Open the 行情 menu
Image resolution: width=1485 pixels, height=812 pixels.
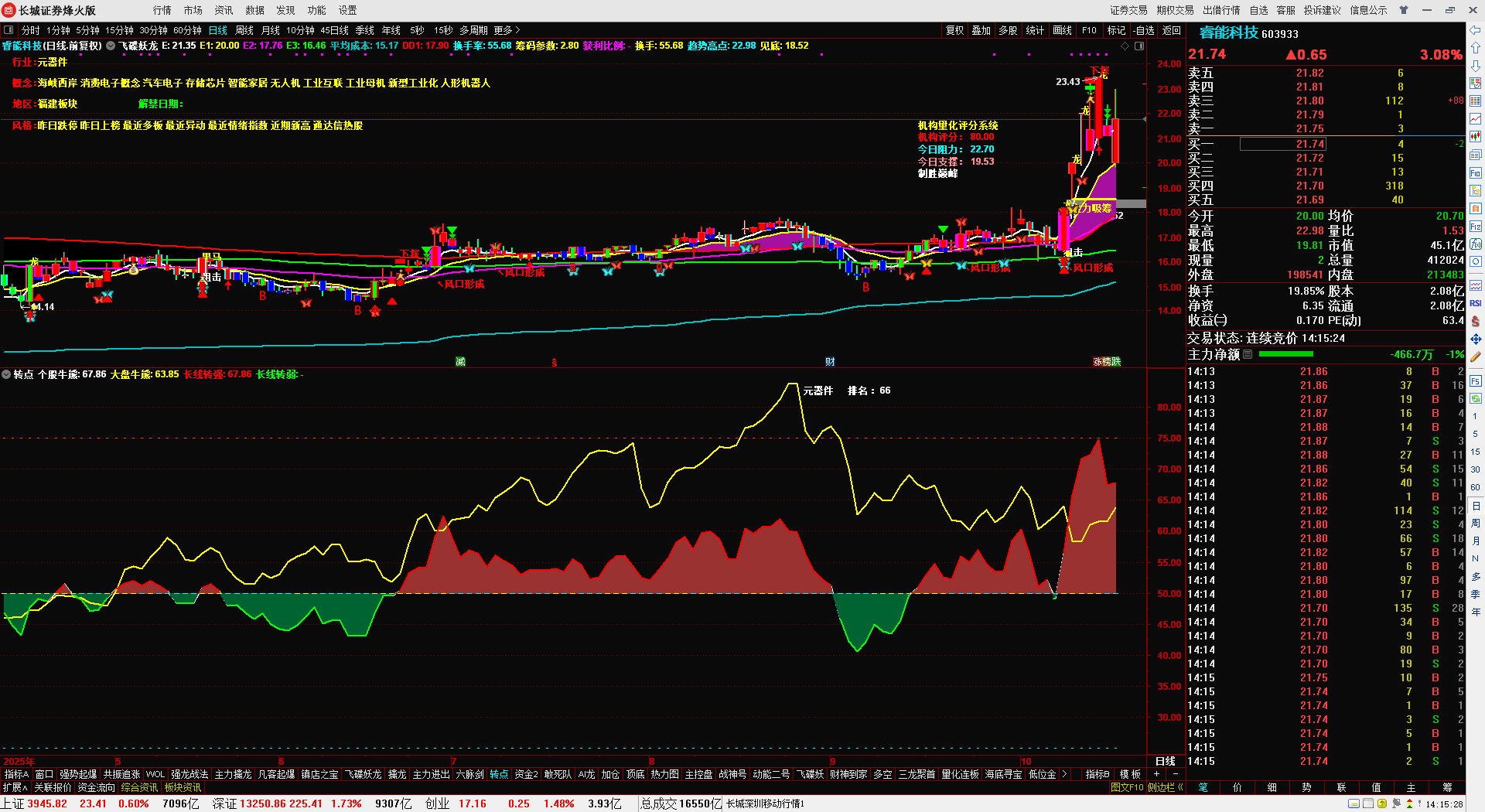coord(162,10)
